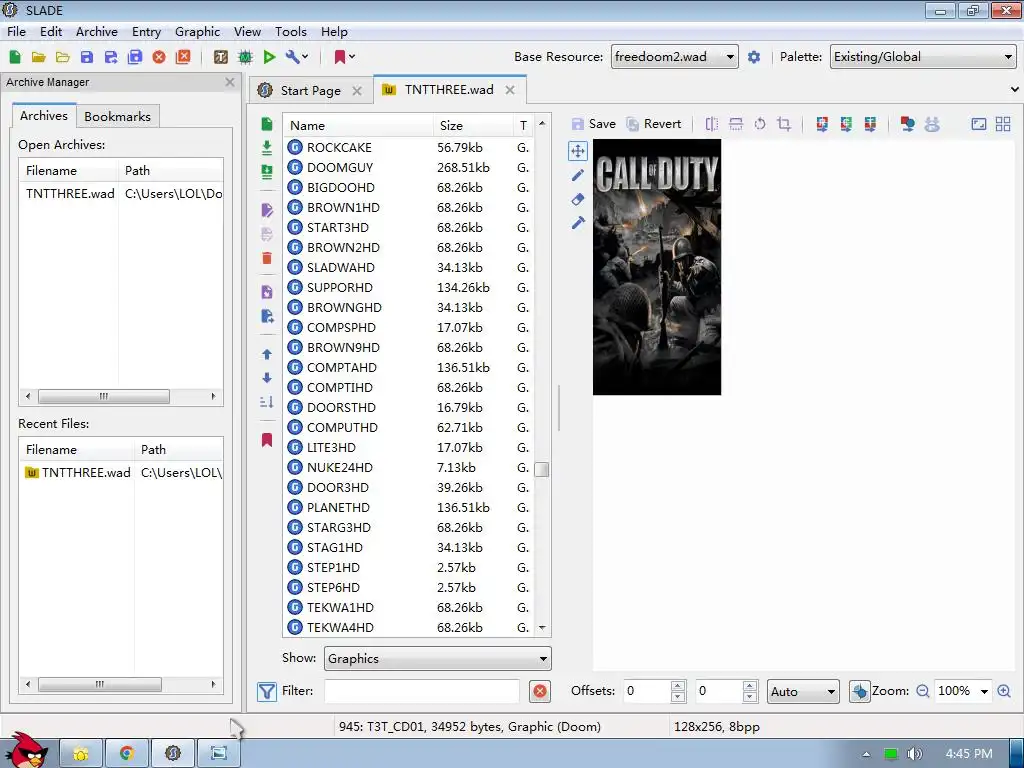Click the Rotate graphic icon

point(760,124)
